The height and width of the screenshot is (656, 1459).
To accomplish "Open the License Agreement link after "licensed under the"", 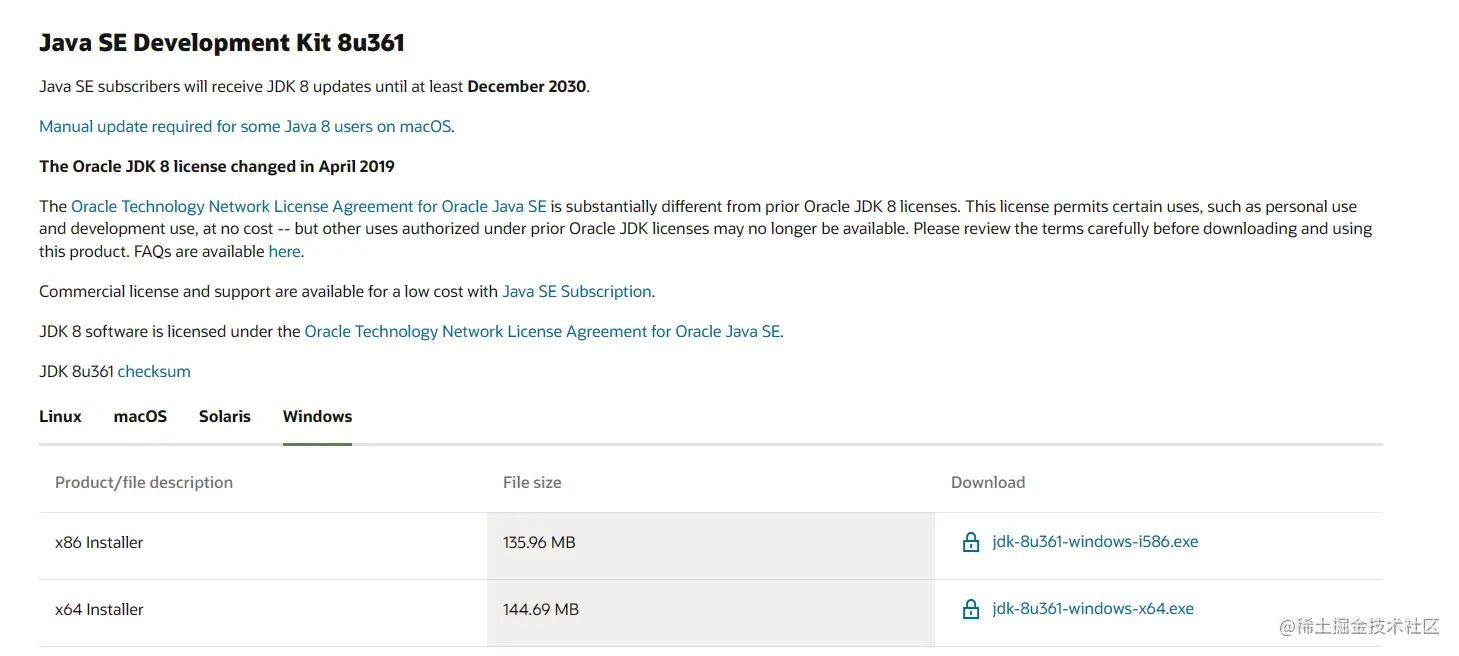I will pos(542,332).
